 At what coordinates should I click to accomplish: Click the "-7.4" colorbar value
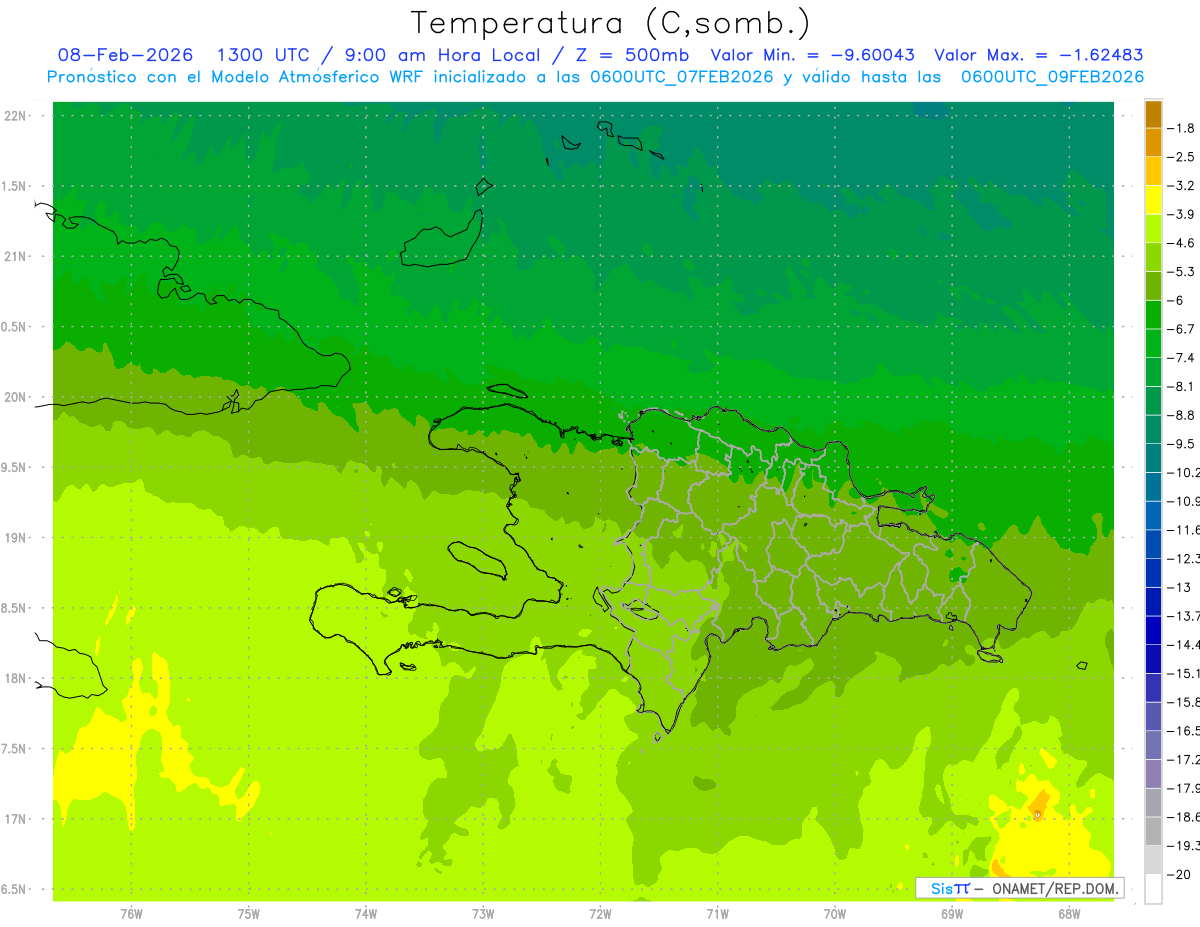tap(1182, 358)
